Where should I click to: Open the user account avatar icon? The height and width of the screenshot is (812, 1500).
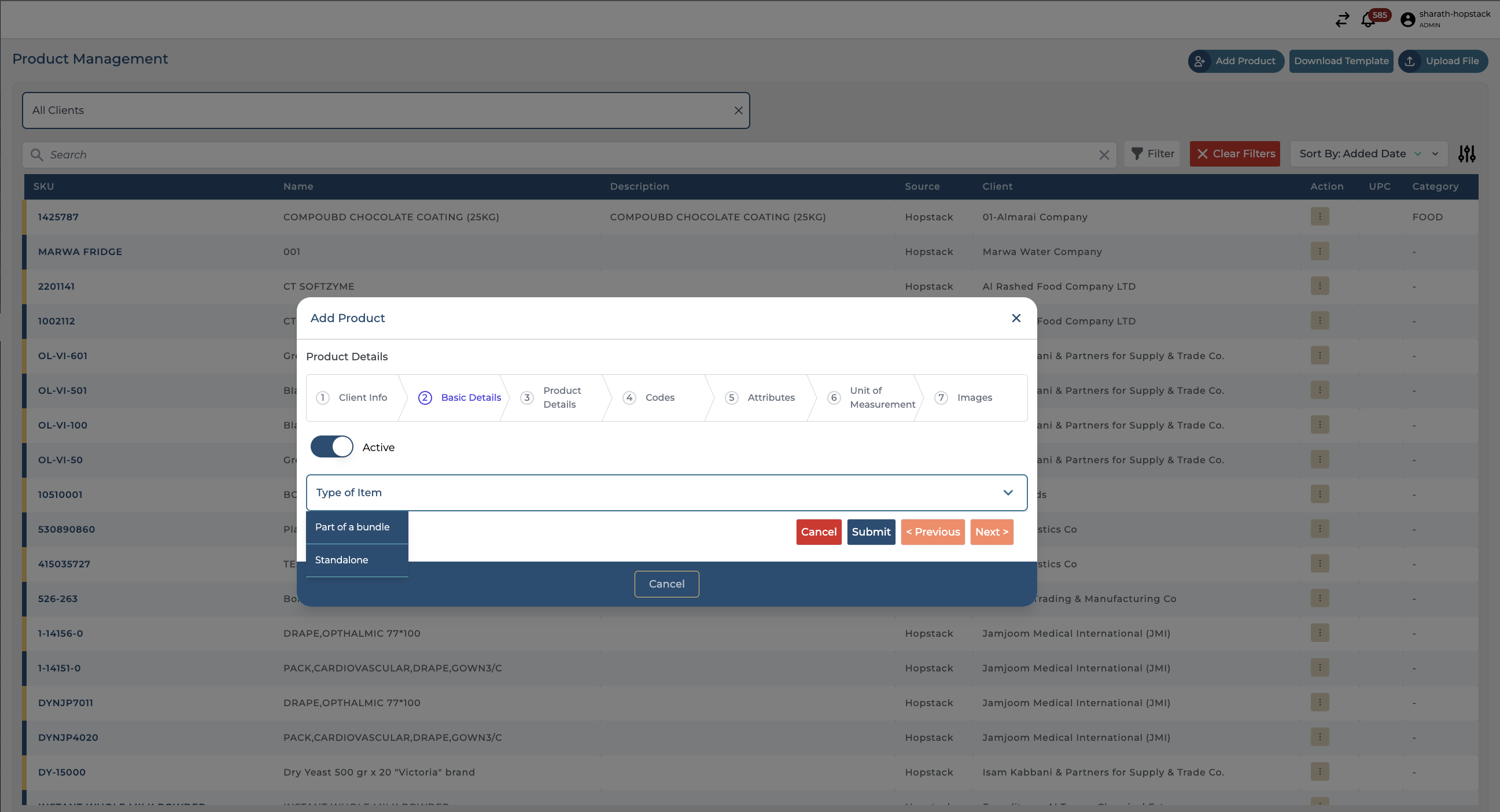tap(1407, 20)
